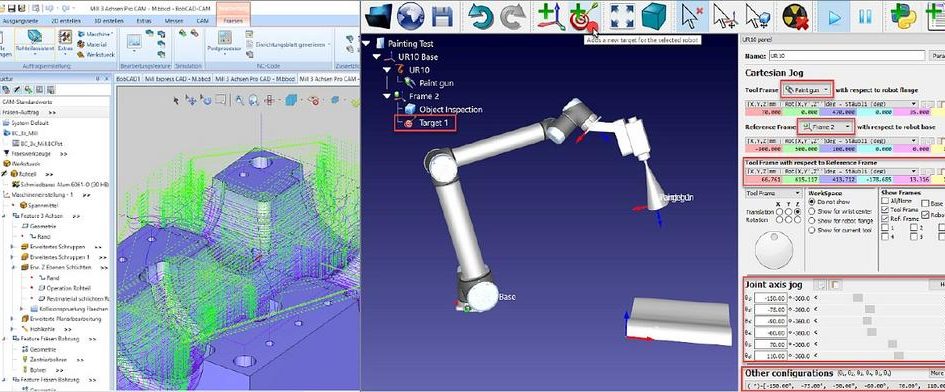Save the station with floppy disk icon
The image size is (945, 392).
[x=442, y=16]
